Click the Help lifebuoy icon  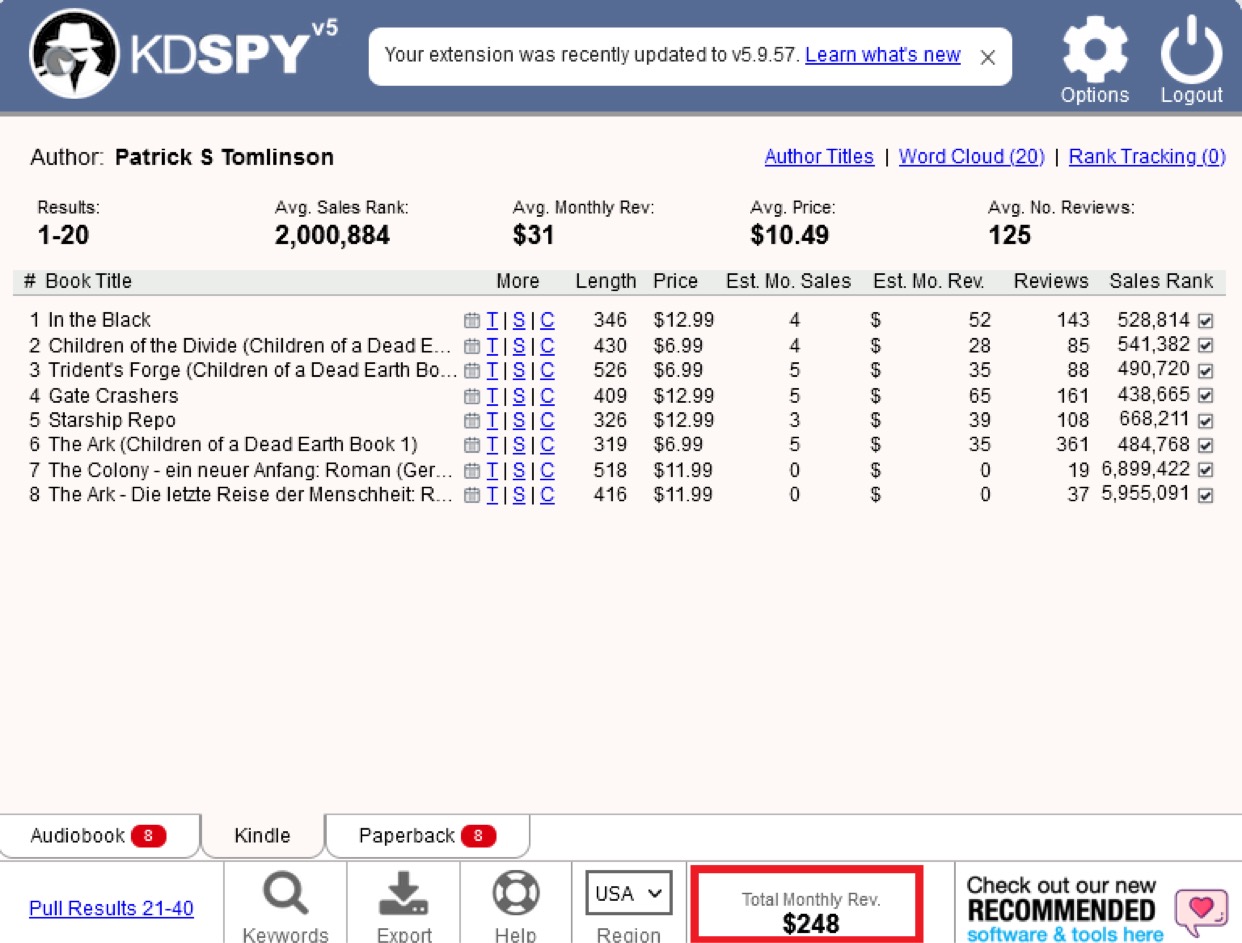click(516, 893)
